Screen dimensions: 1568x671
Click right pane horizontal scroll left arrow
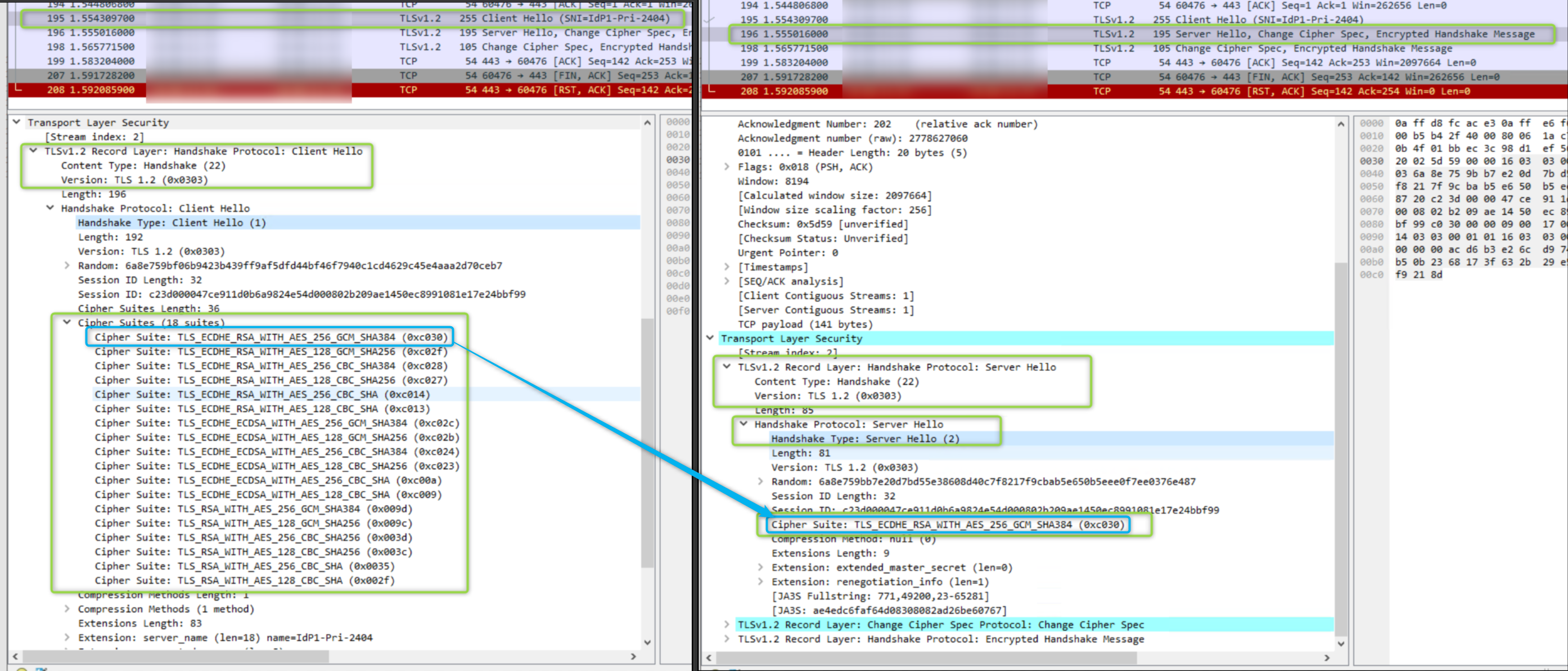click(709, 658)
